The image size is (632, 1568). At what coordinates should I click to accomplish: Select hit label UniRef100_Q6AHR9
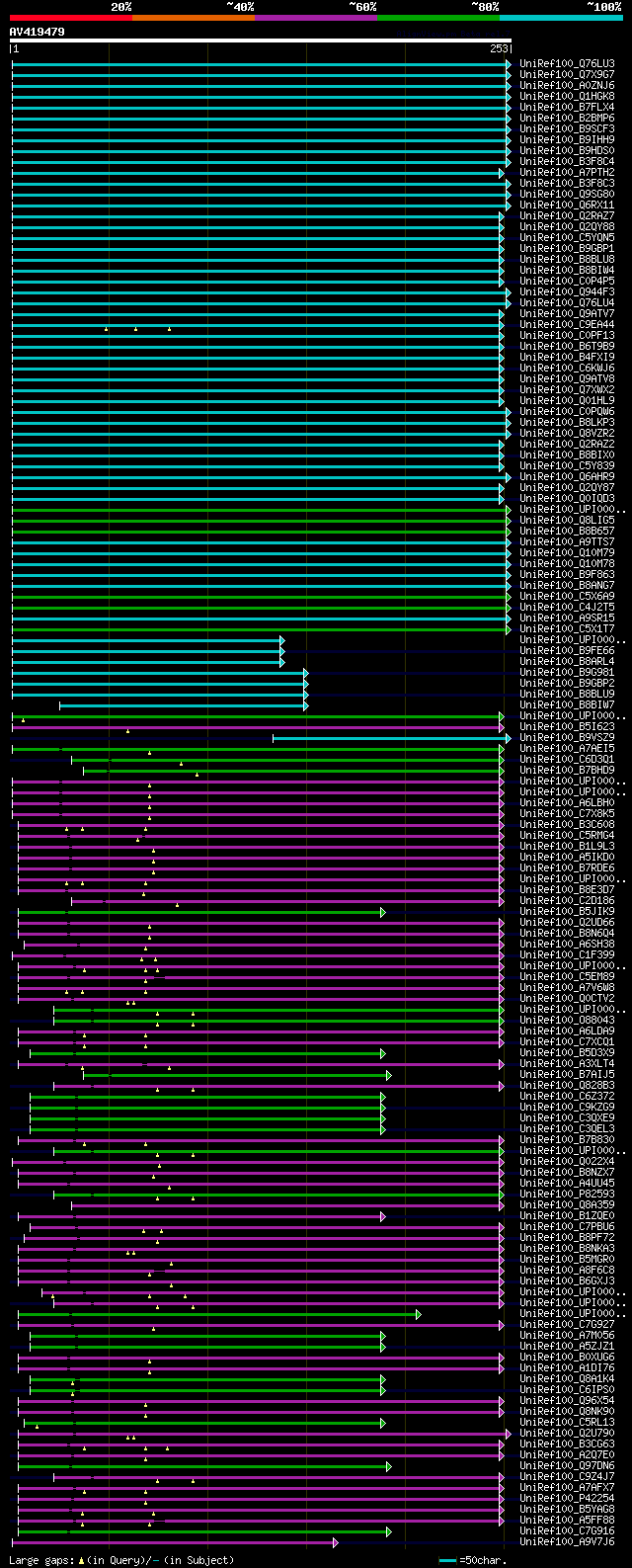[567, 477]
